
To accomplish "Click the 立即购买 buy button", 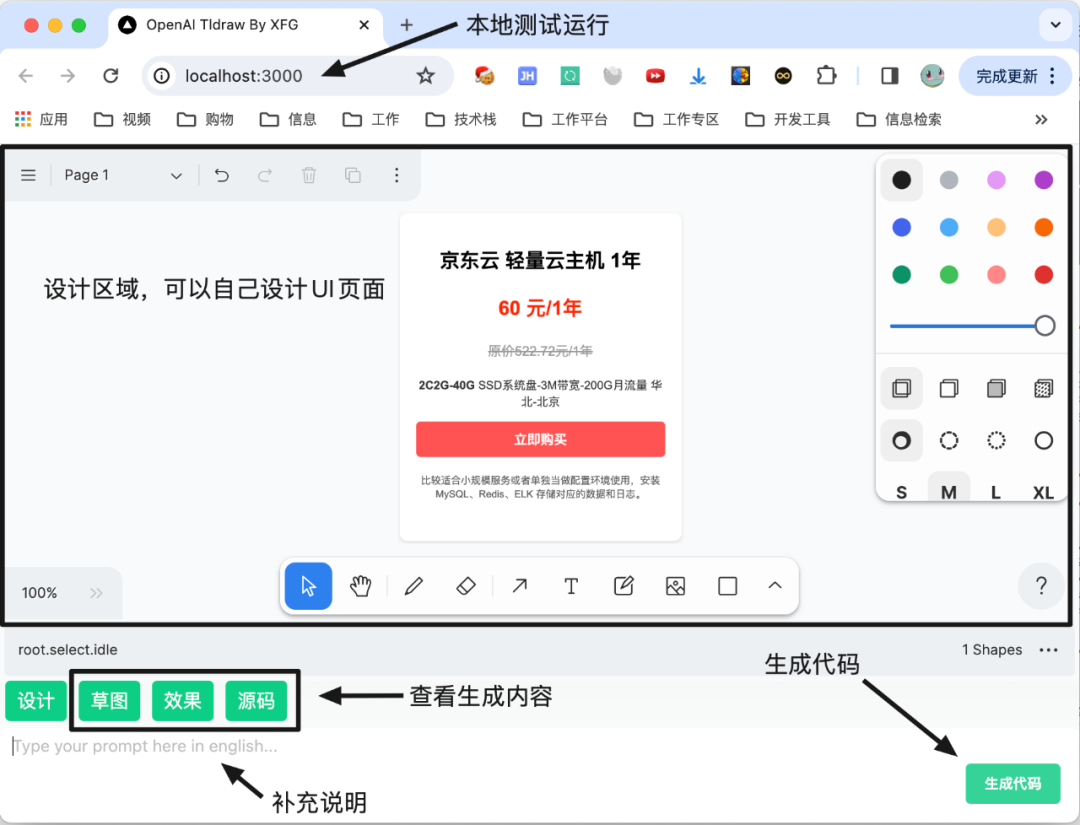I will point(541,439).
